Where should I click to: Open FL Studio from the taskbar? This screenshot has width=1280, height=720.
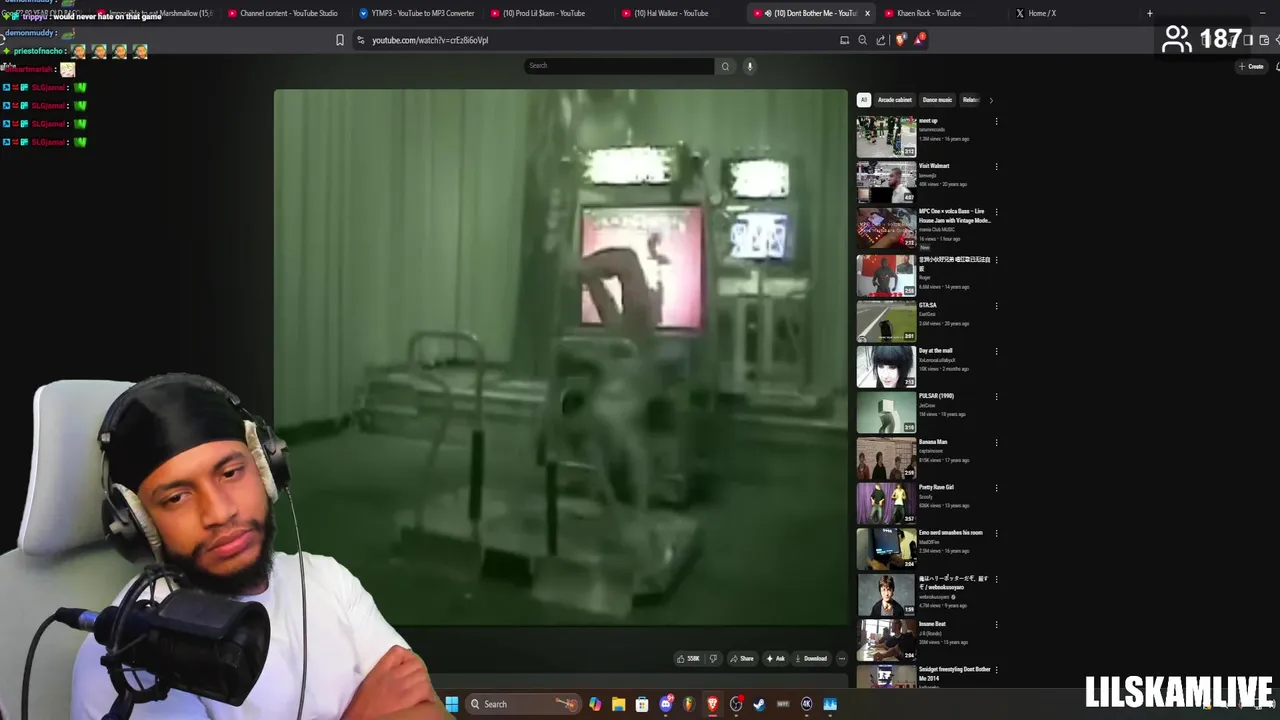click(689, 704)
